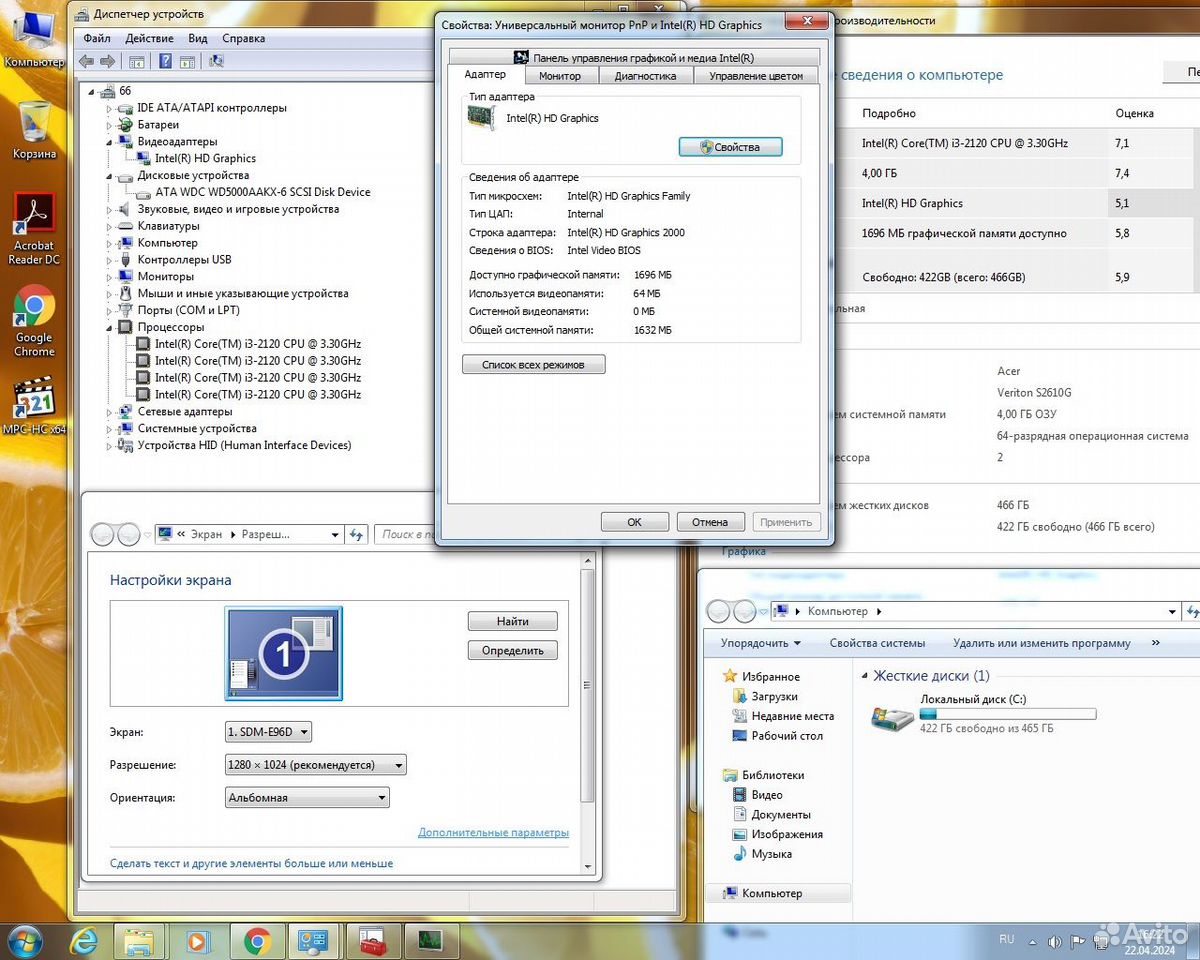Screen dimensions: 1200x960
Task: Expand the Batteries (Батареи) node
Action: pyautogui.click(x=110, y=125)
